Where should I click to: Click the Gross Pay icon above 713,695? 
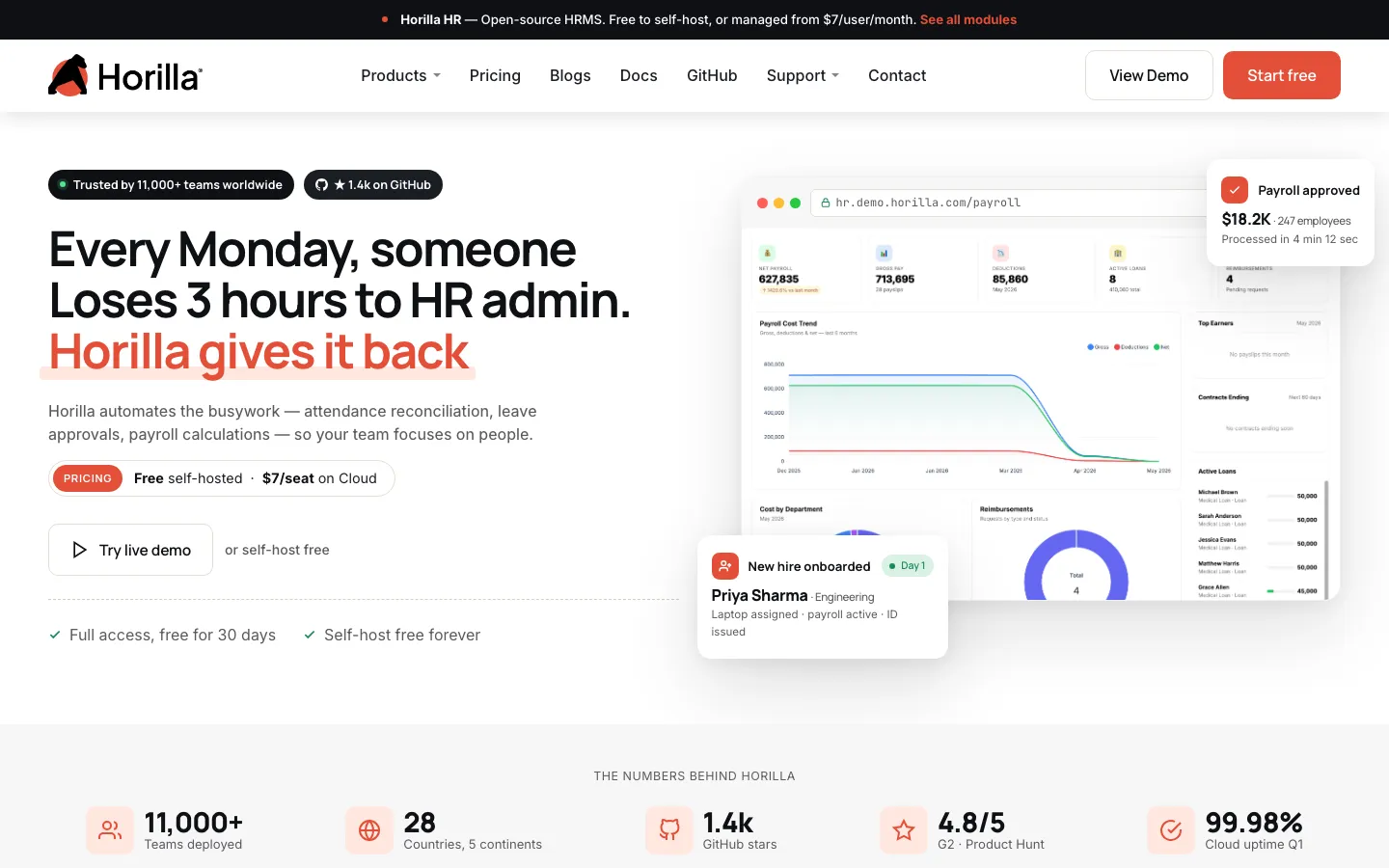[x=884, y=253]
